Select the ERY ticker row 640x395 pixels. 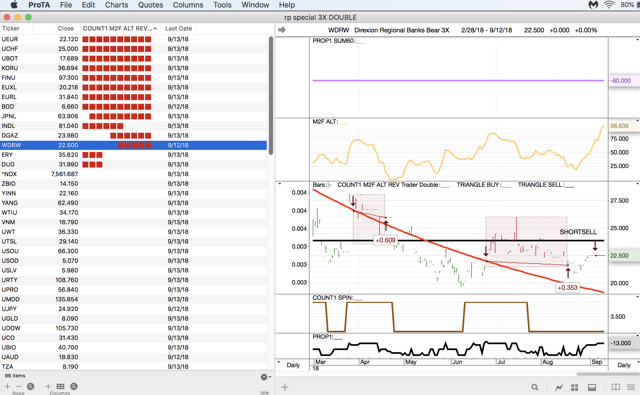[133, 155]
